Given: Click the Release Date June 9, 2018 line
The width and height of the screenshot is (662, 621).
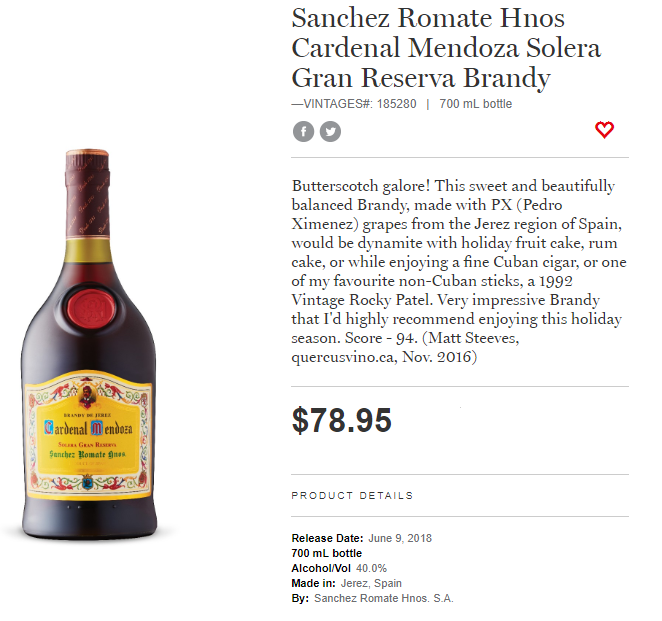Looking at the screenshot, I should click(355, 539).
